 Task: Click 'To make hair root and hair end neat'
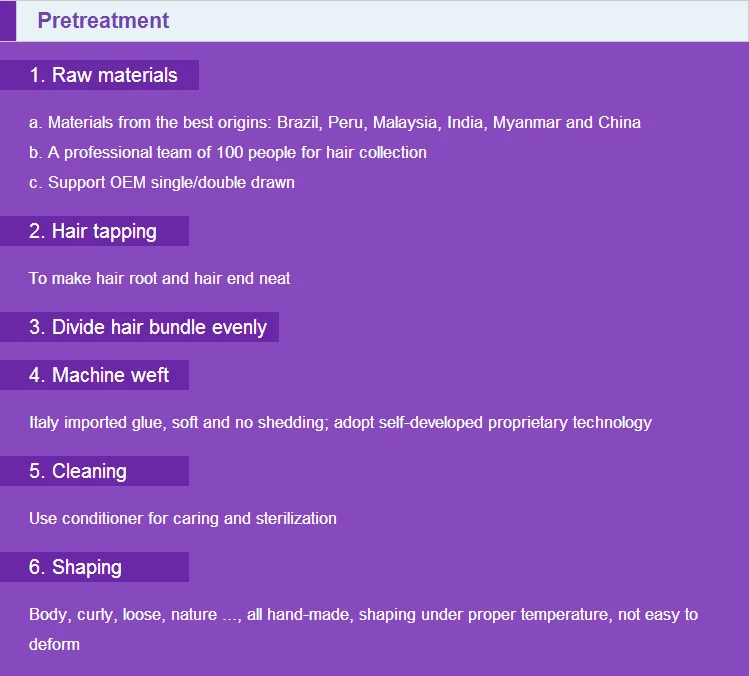(160, 279)
